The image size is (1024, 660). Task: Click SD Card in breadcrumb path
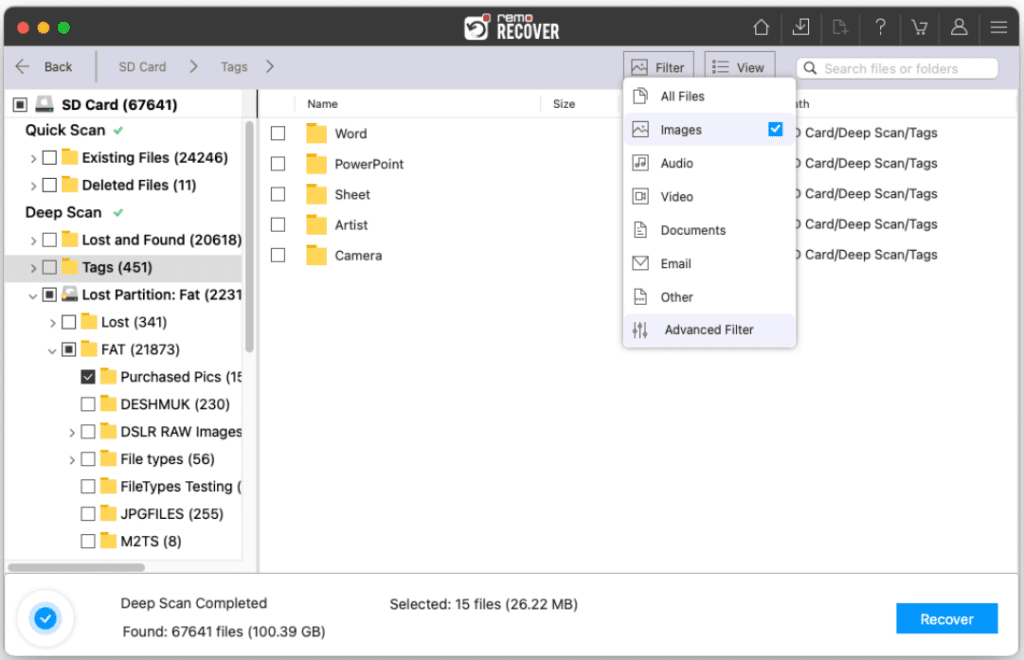[142, 67]
